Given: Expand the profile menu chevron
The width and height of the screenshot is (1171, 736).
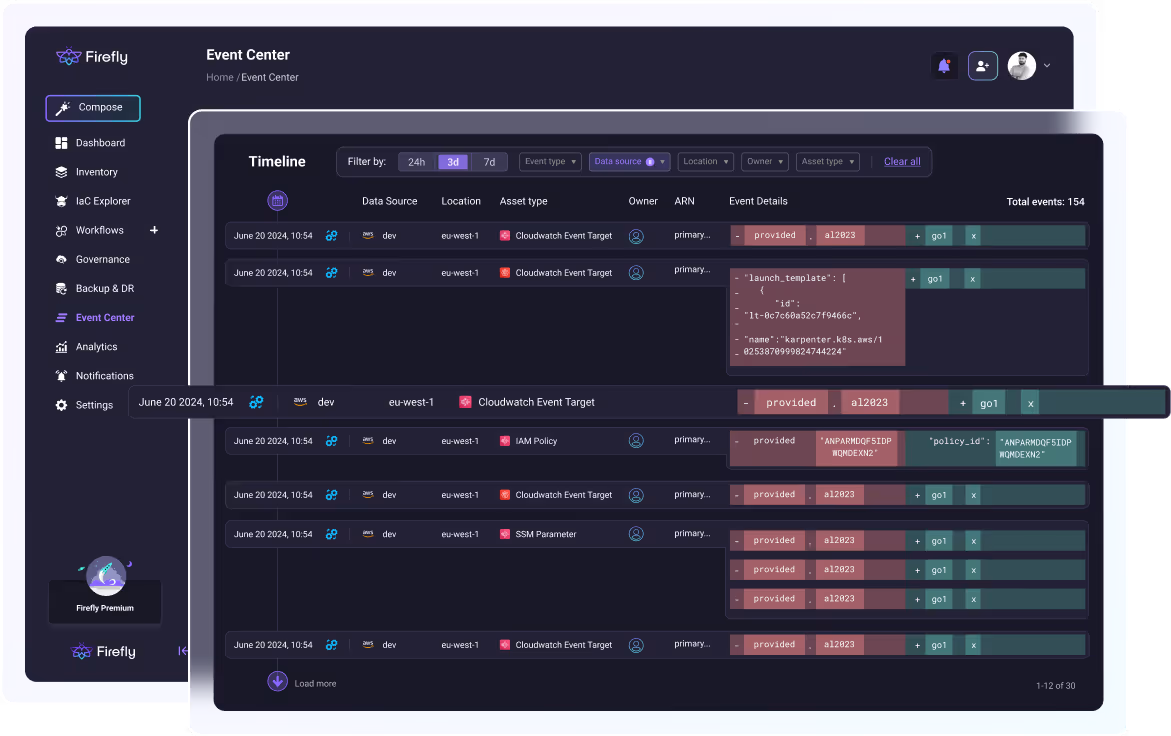Looking at the screenshot, I should pos(1047,66).
